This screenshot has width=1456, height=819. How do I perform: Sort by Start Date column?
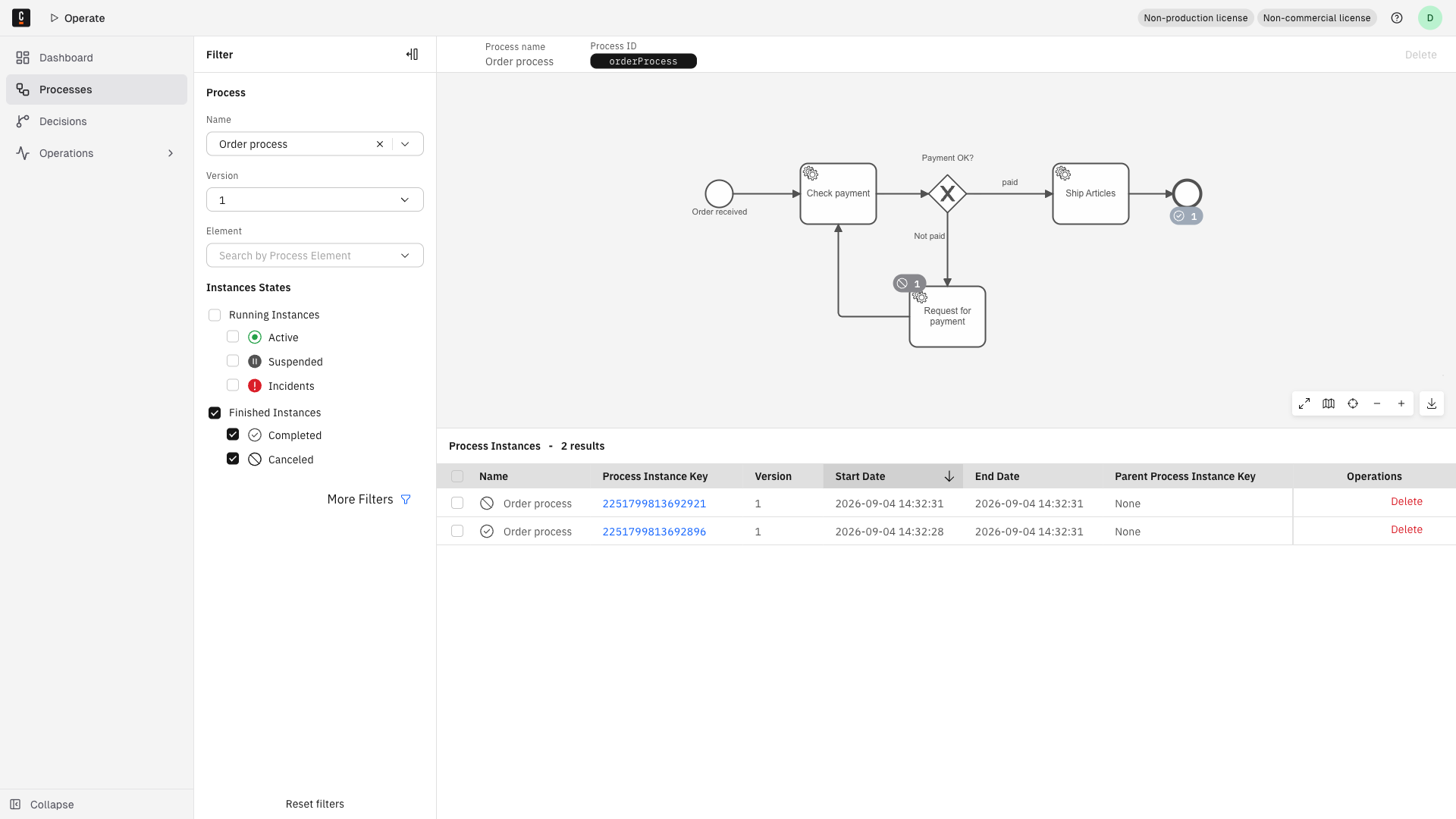[x=893, y=476]
